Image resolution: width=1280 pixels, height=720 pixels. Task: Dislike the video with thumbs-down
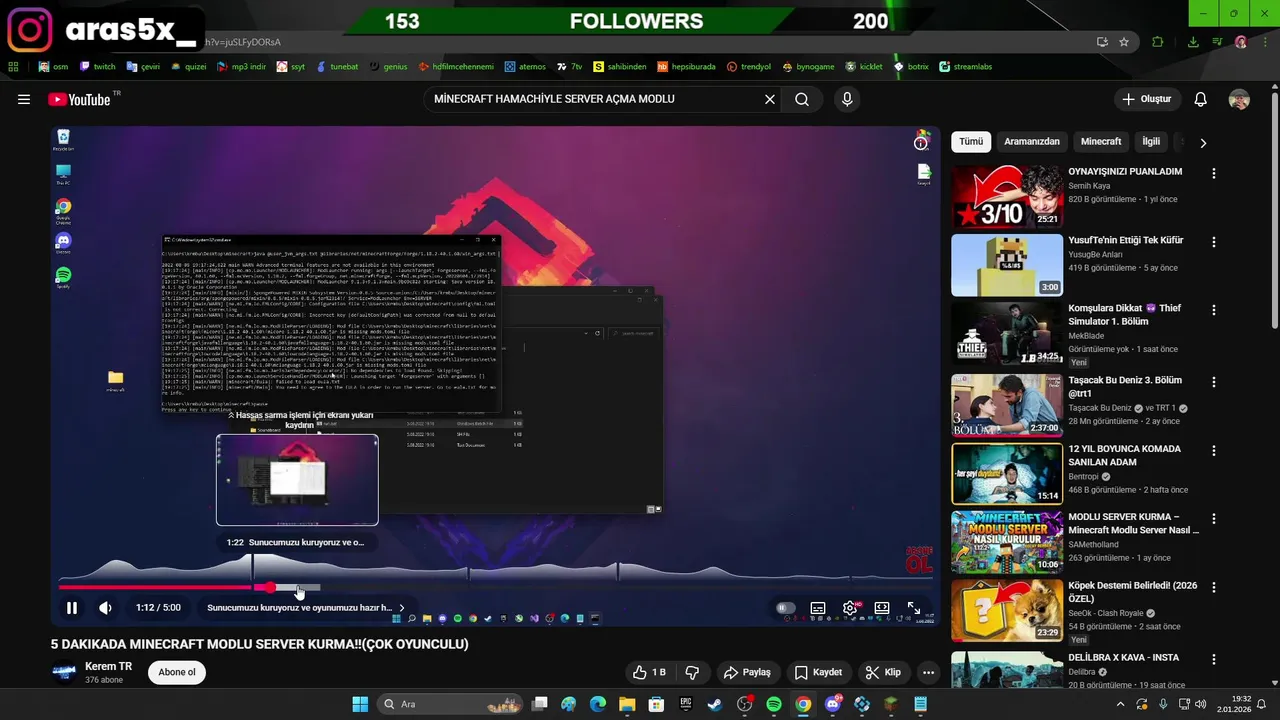tap(692, 672)
